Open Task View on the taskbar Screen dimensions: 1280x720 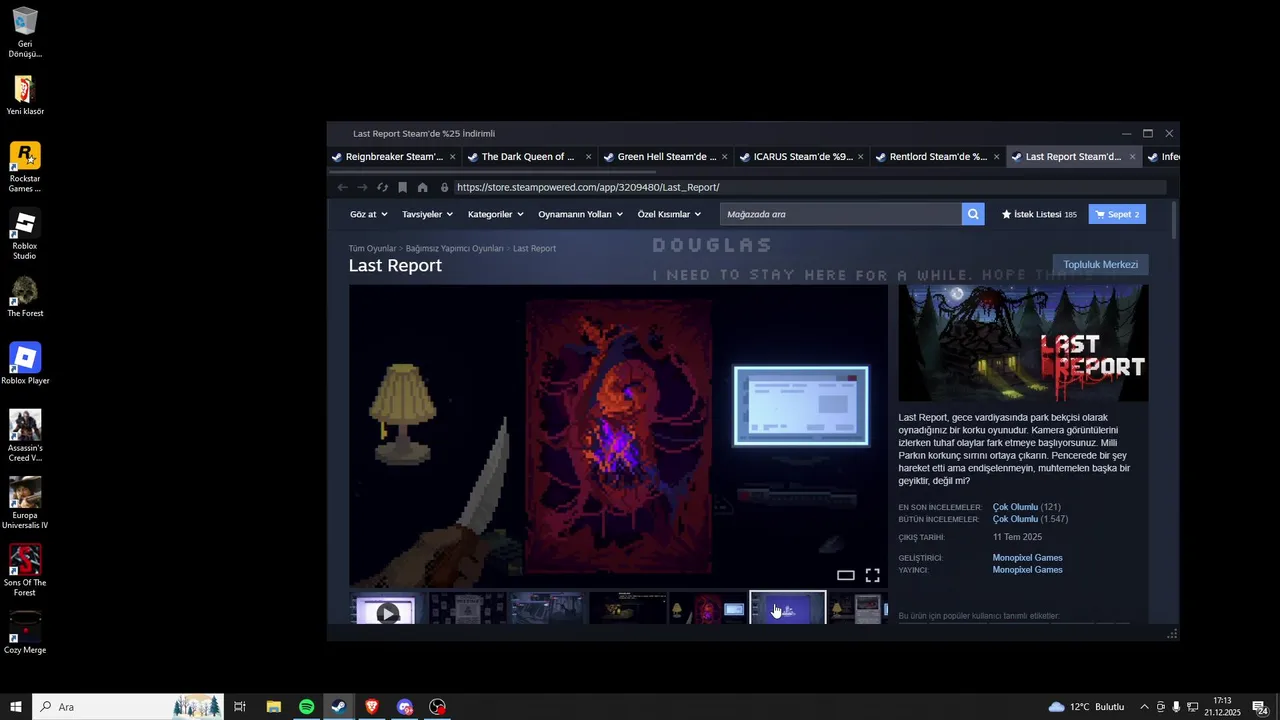pos(240,707)
